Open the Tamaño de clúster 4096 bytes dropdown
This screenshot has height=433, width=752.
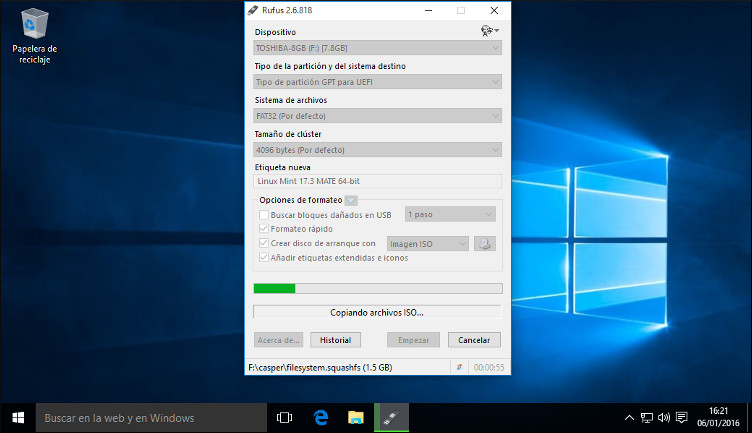click(377, 150)
